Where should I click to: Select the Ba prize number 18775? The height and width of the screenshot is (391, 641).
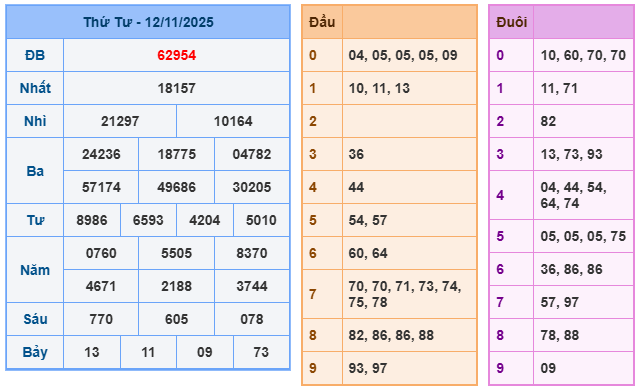pos(177,154)
